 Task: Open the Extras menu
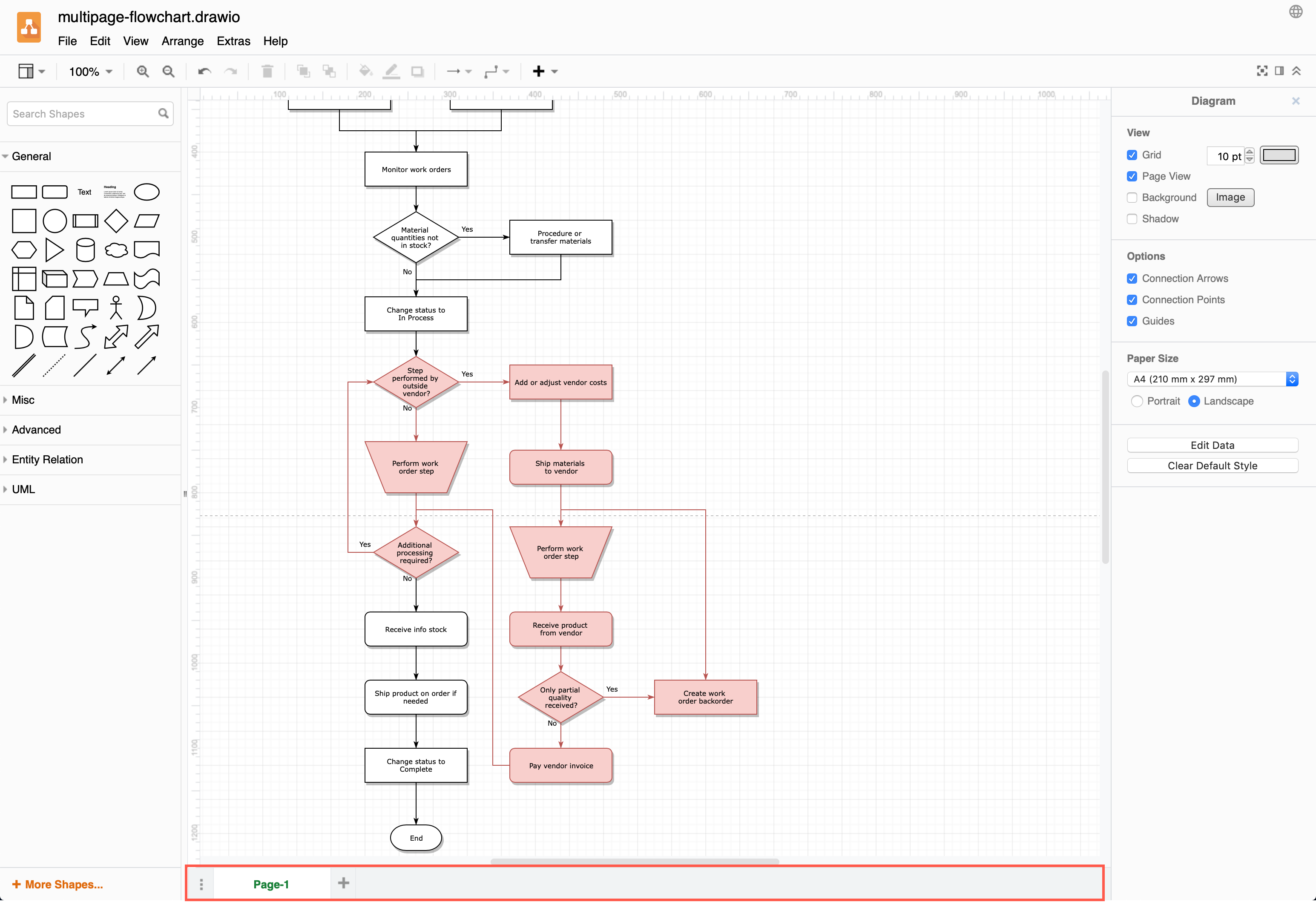tap(233, 41)
